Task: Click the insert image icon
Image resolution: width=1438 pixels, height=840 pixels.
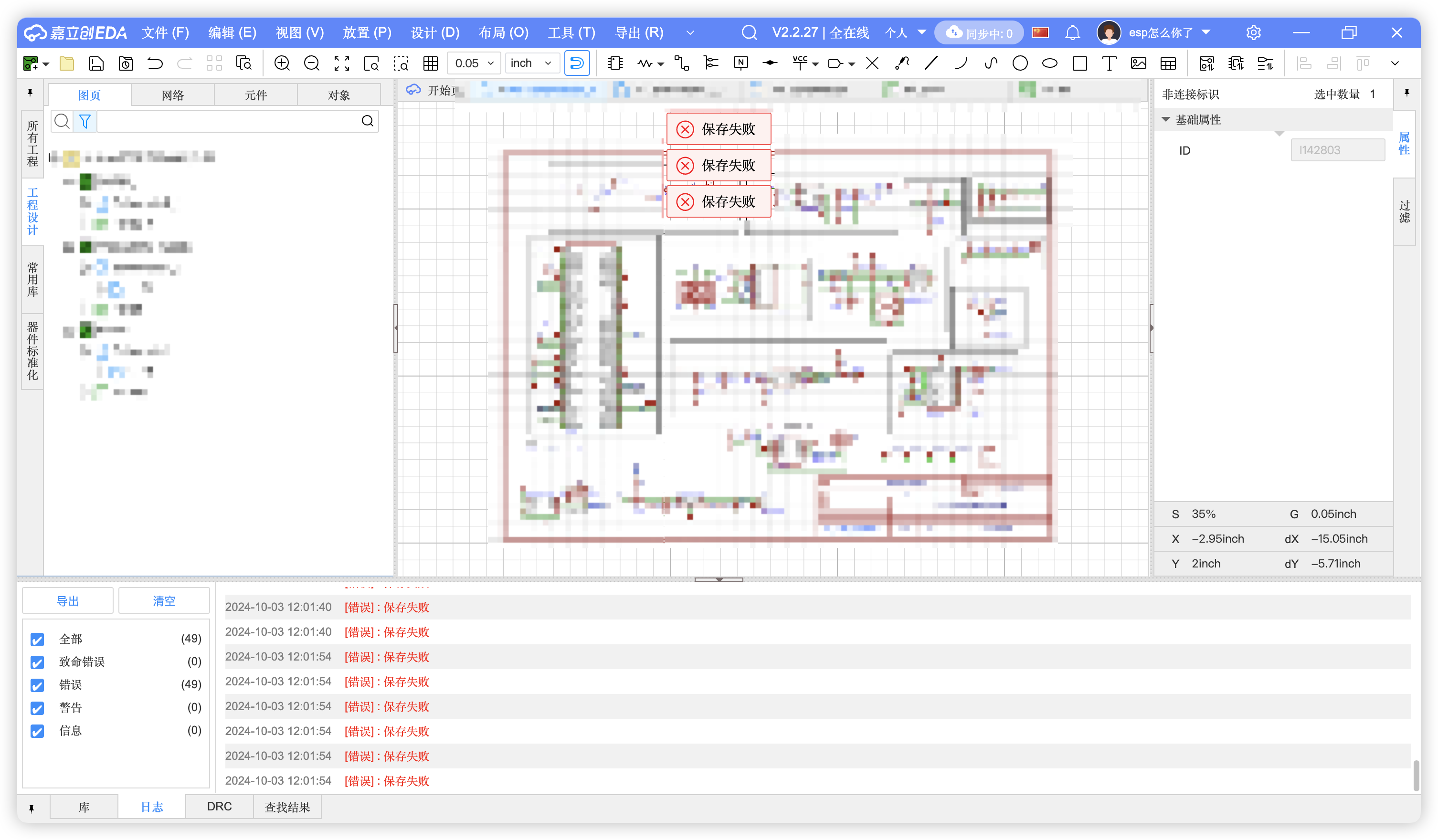Action: coord(1138,63)
